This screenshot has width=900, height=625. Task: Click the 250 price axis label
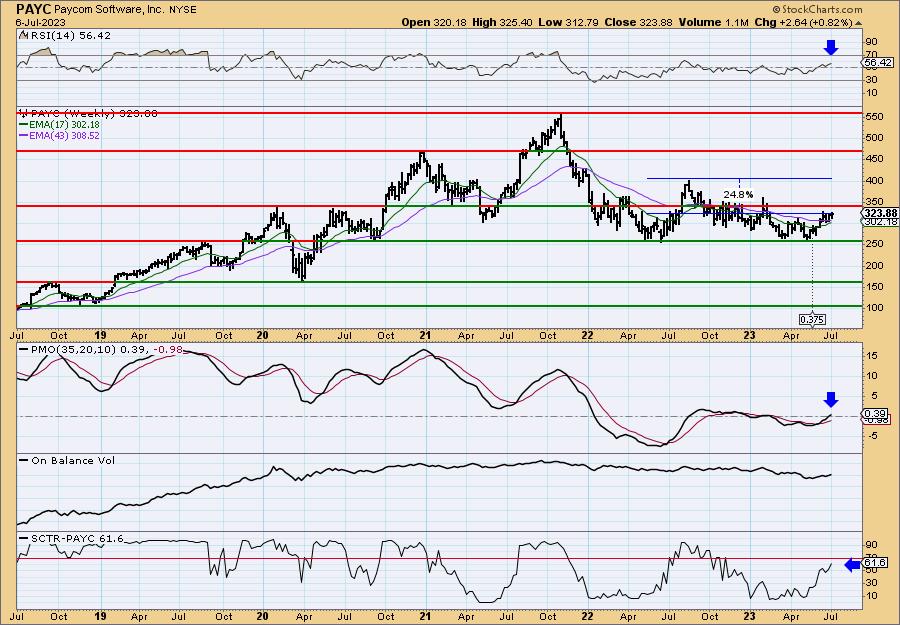click(x=873, y=244)
